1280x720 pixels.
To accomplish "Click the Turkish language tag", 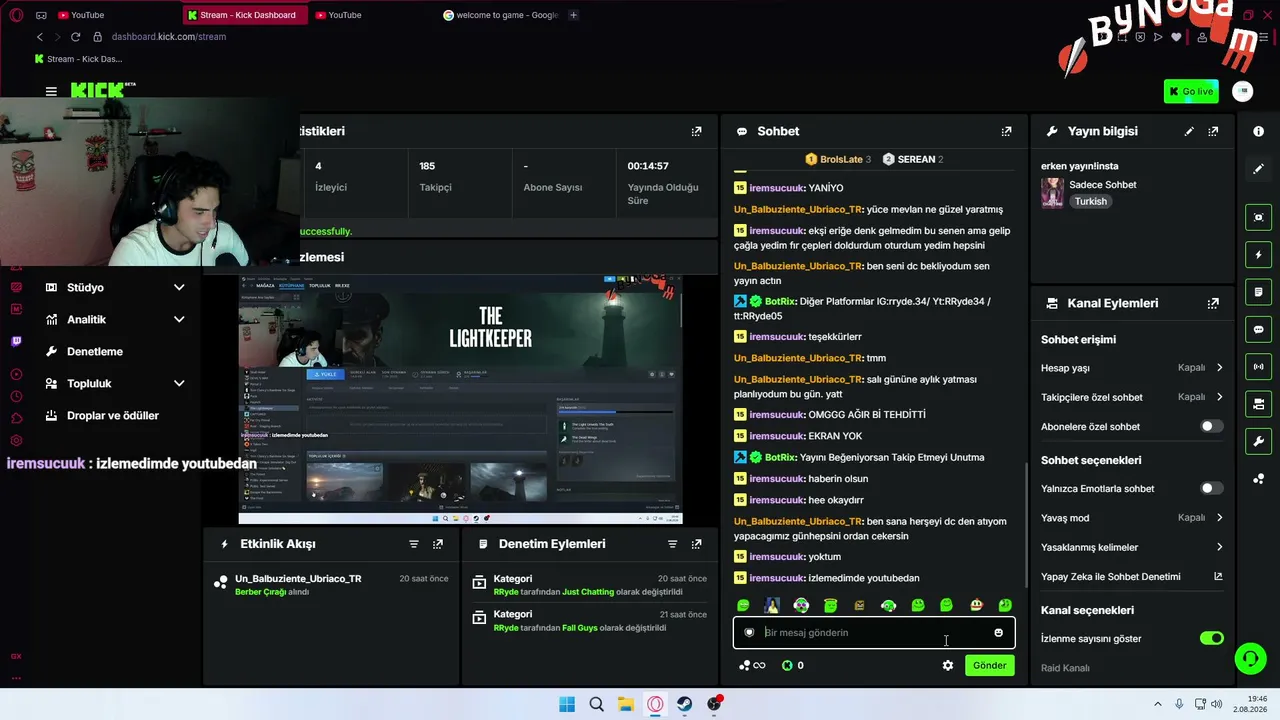I will [x=1091, y=201].
